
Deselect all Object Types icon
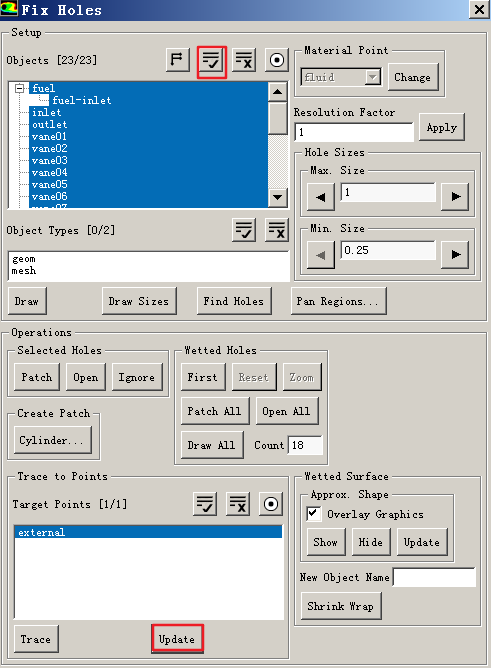pyautogui.click(x=277, y=230)
